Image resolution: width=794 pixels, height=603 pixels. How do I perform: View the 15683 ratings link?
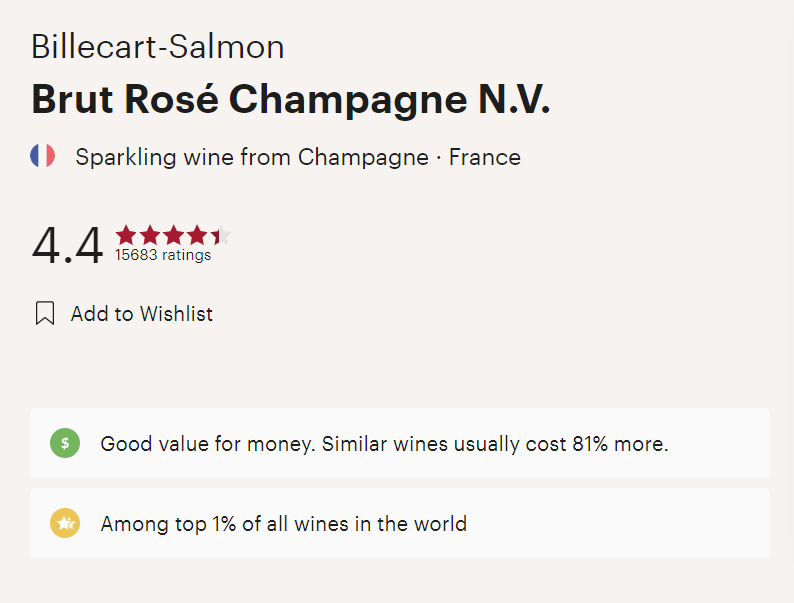(x=163, y=255)
